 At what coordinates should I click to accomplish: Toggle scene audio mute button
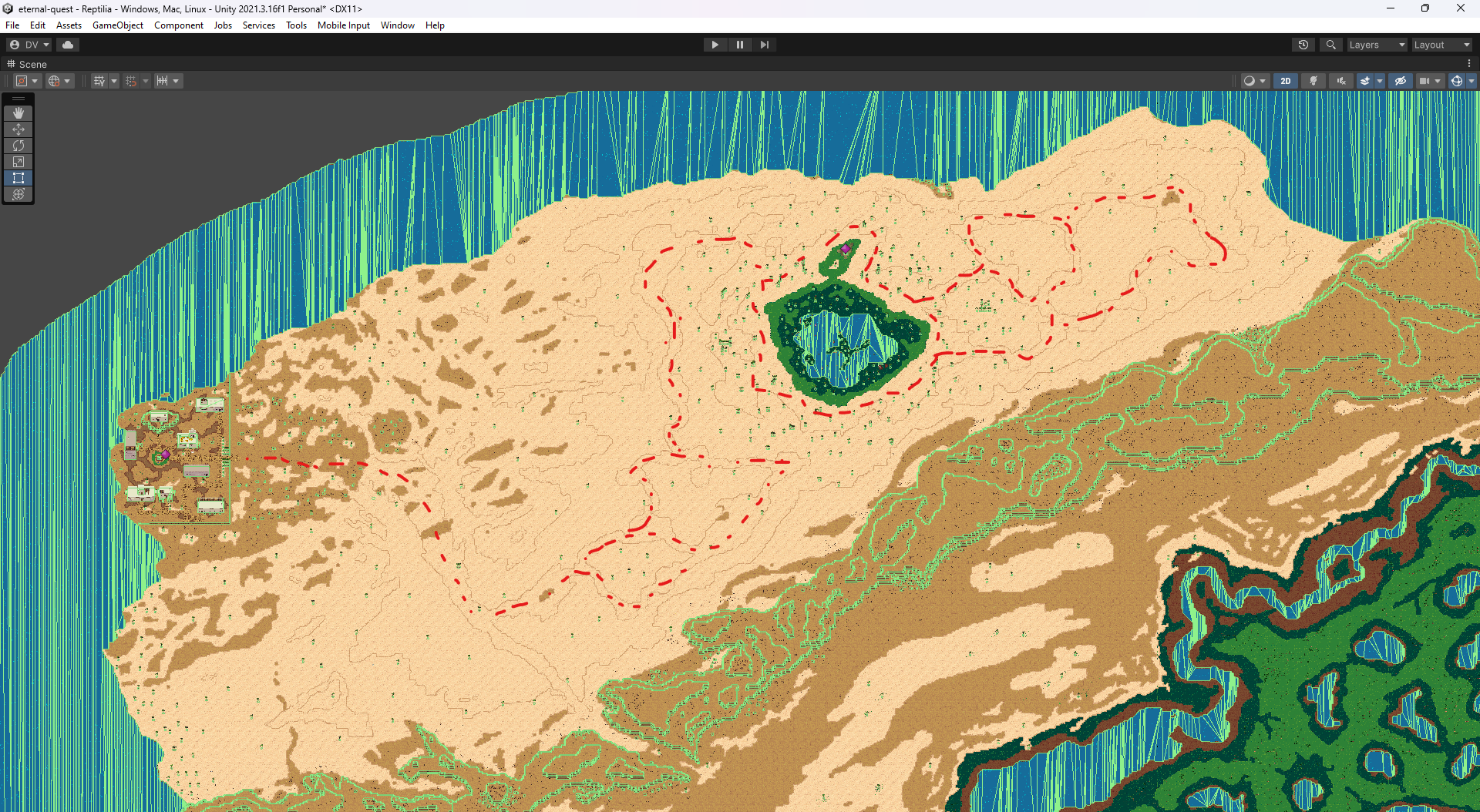coord(1341,81)
